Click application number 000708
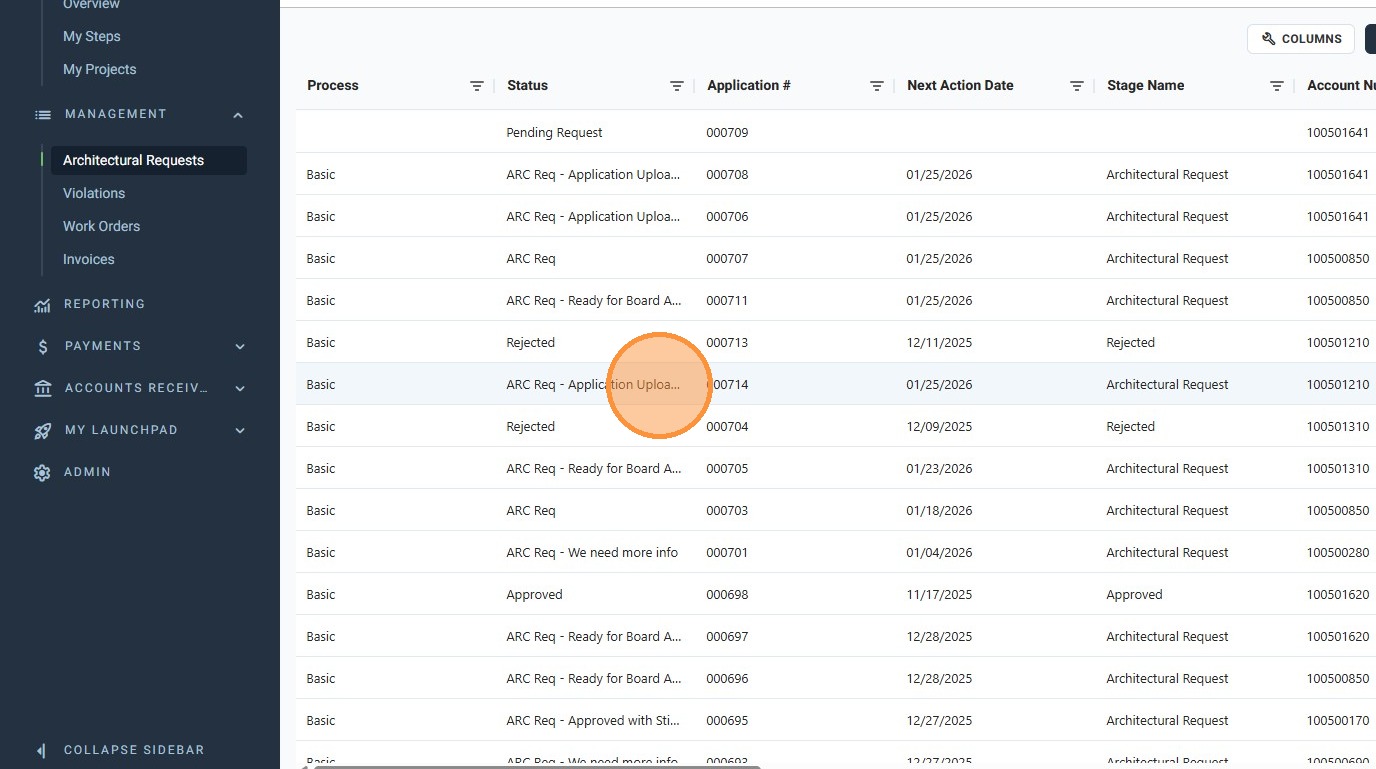The image size is (1376, 769). click(x=727, y=175)
